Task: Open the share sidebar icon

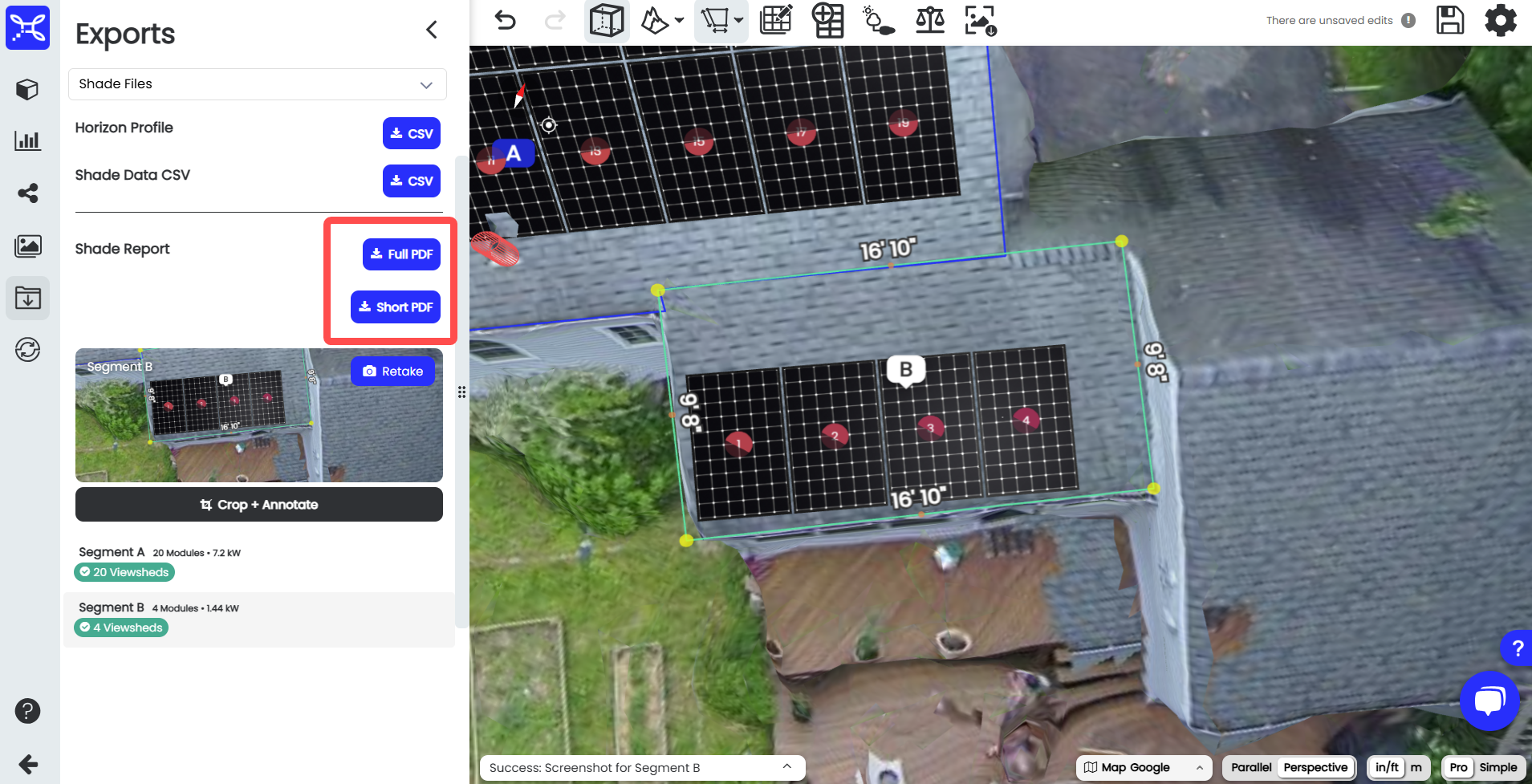Action: (28, 193)
